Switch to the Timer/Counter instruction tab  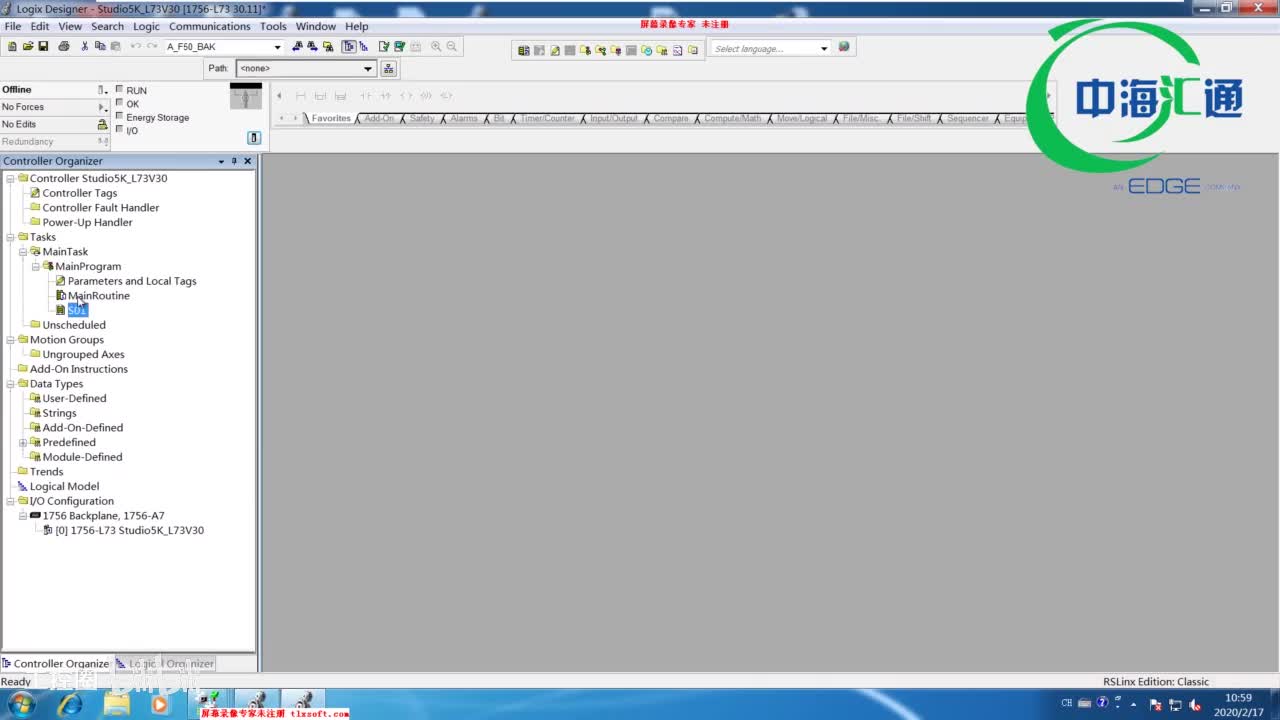click(547, 118)
